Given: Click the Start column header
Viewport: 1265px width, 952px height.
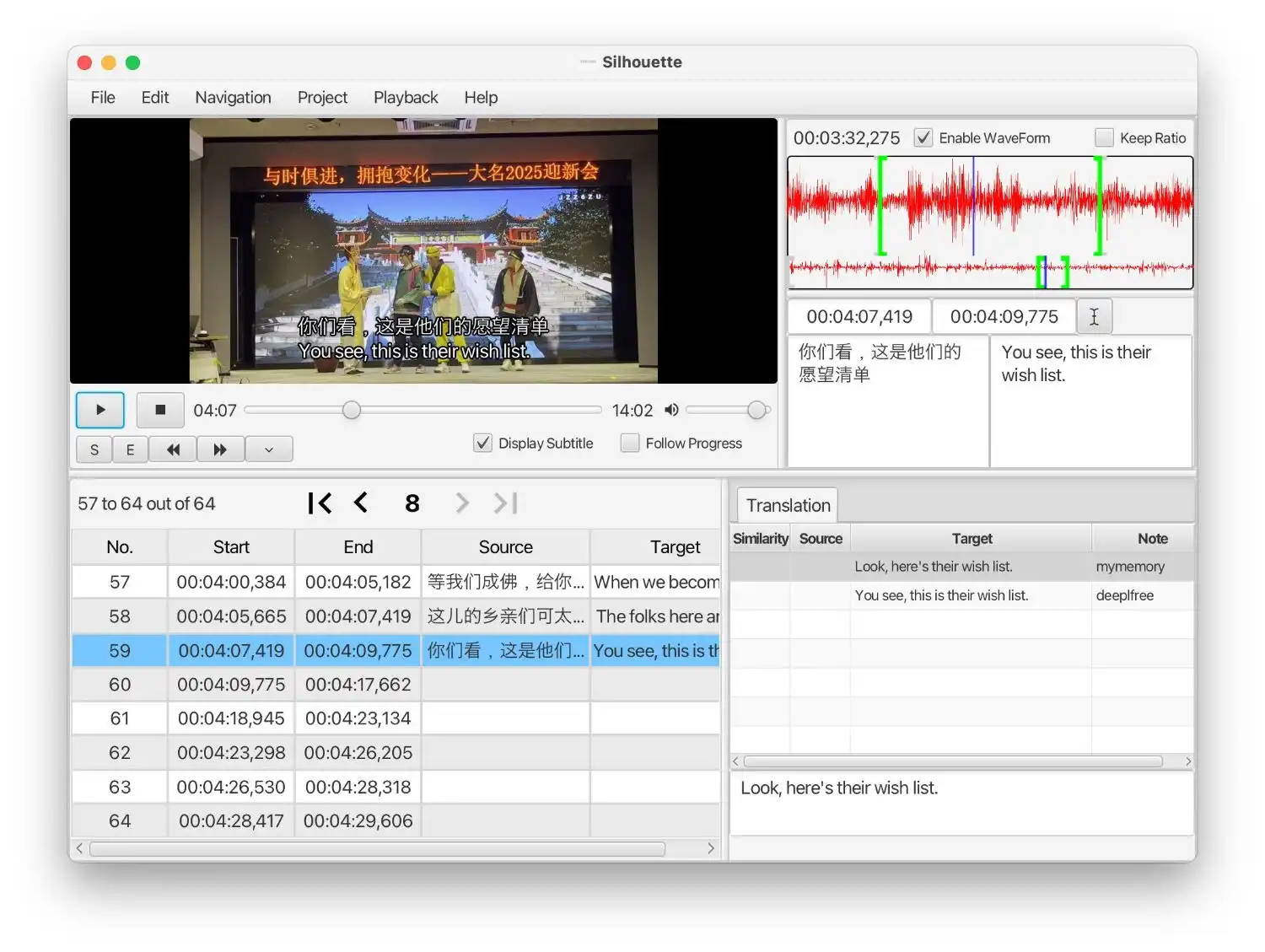Looking at the screenshot, I should 231,547.
